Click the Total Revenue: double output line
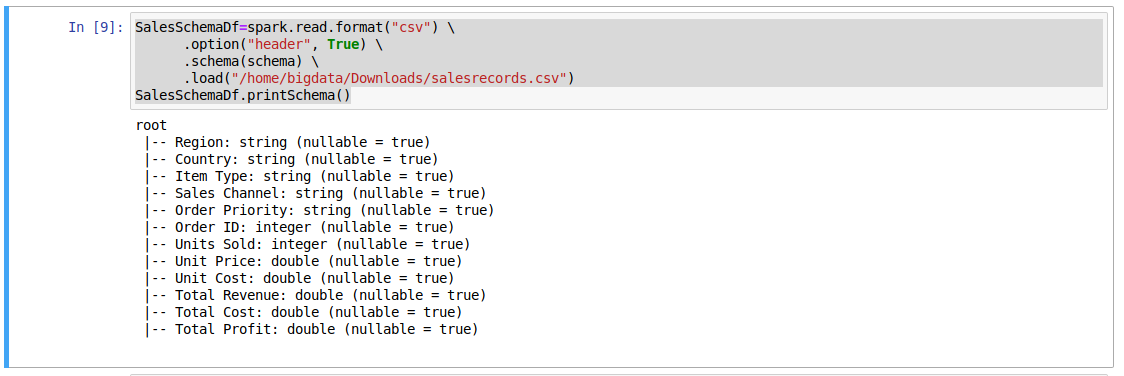 click(315, 295)
